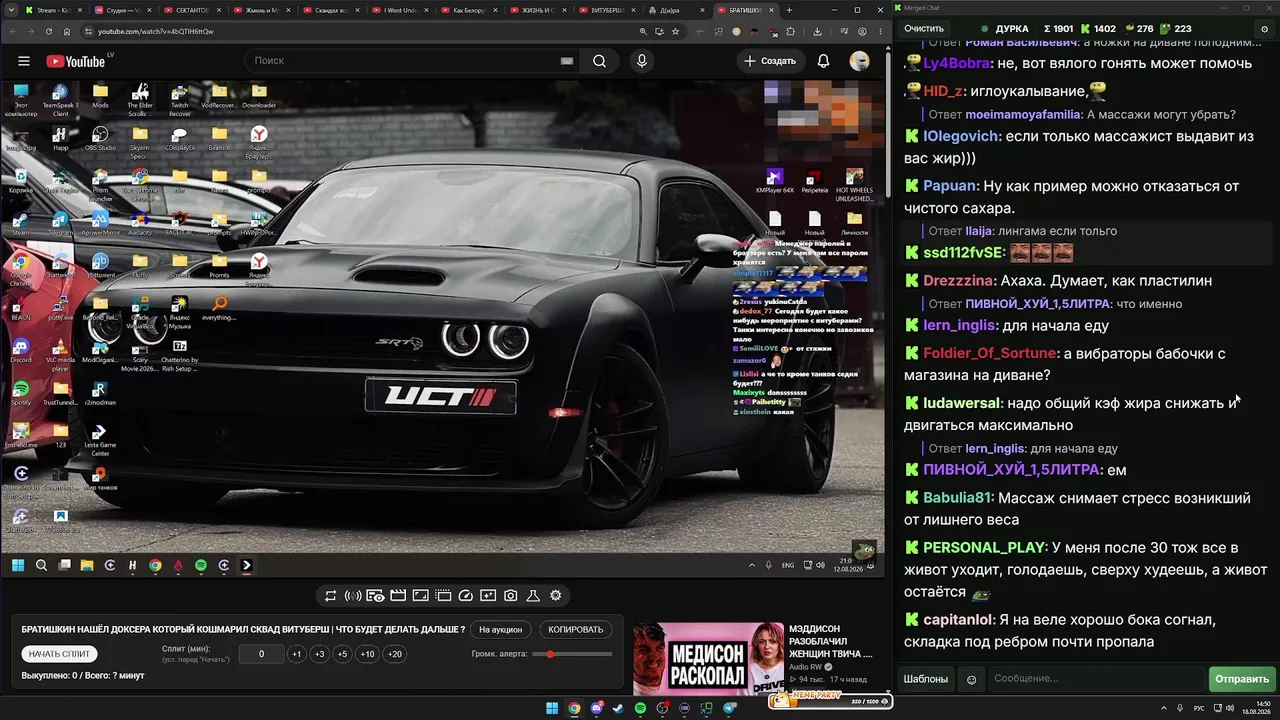Screen dimensions: 1280x720
Task: Add +1 minute to split
Action: pos(296,654)
